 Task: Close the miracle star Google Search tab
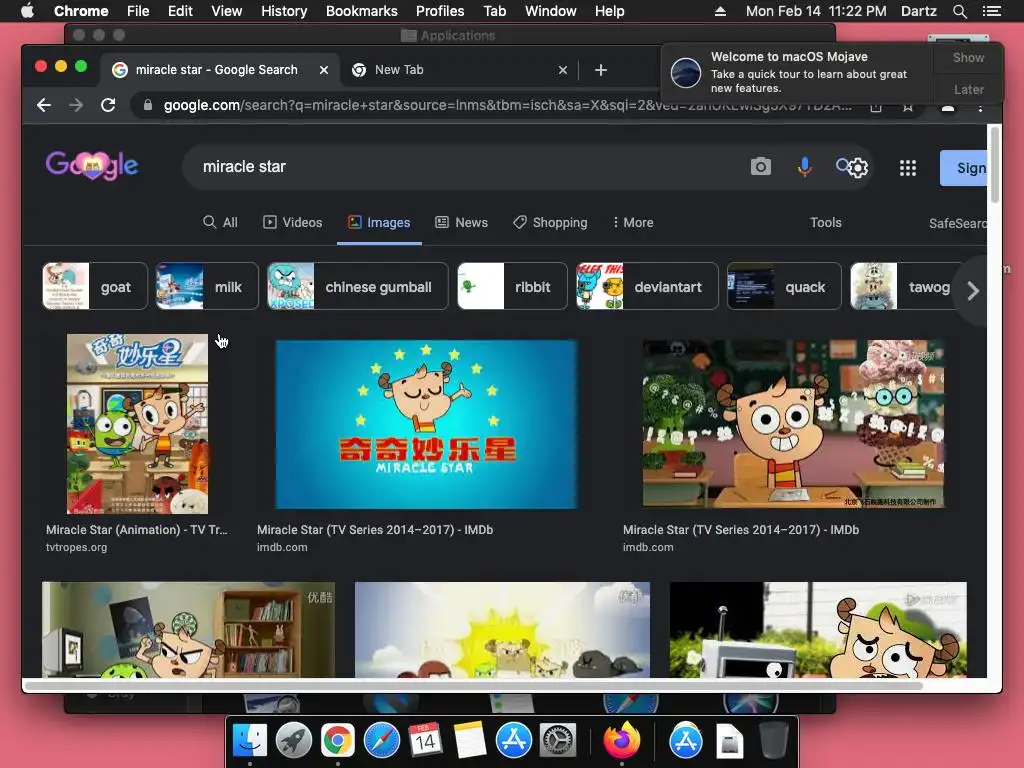point(323,70)
